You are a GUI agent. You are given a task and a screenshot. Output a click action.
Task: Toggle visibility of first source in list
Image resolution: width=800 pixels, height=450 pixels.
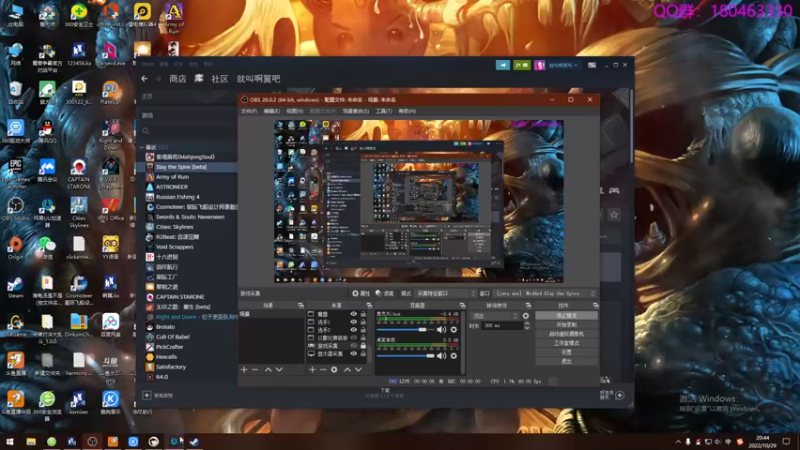coord(354,314)
